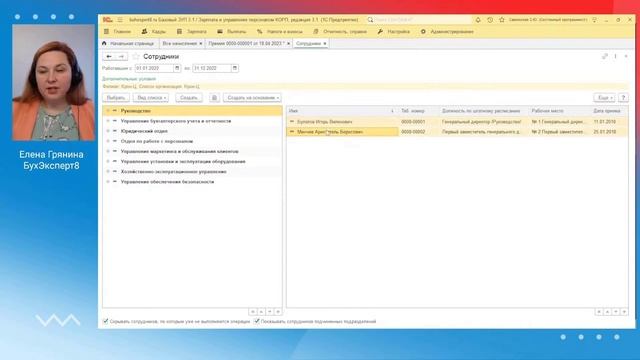This screenshot has width=640, height=360.
Task: Select the employee row with number 0000-00001
Action: click(x=457, y=122)
